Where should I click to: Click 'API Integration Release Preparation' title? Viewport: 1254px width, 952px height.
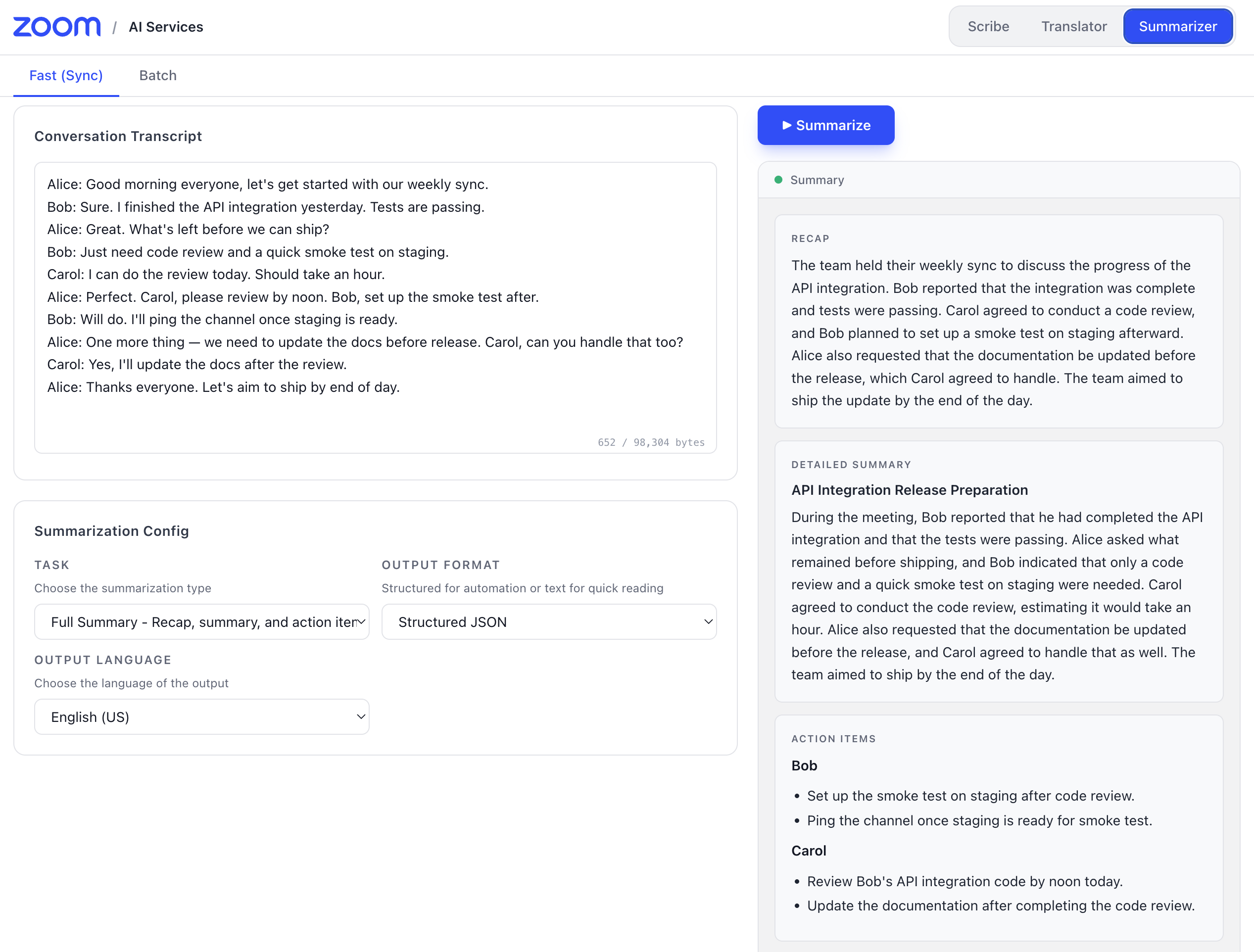(909, 490)
